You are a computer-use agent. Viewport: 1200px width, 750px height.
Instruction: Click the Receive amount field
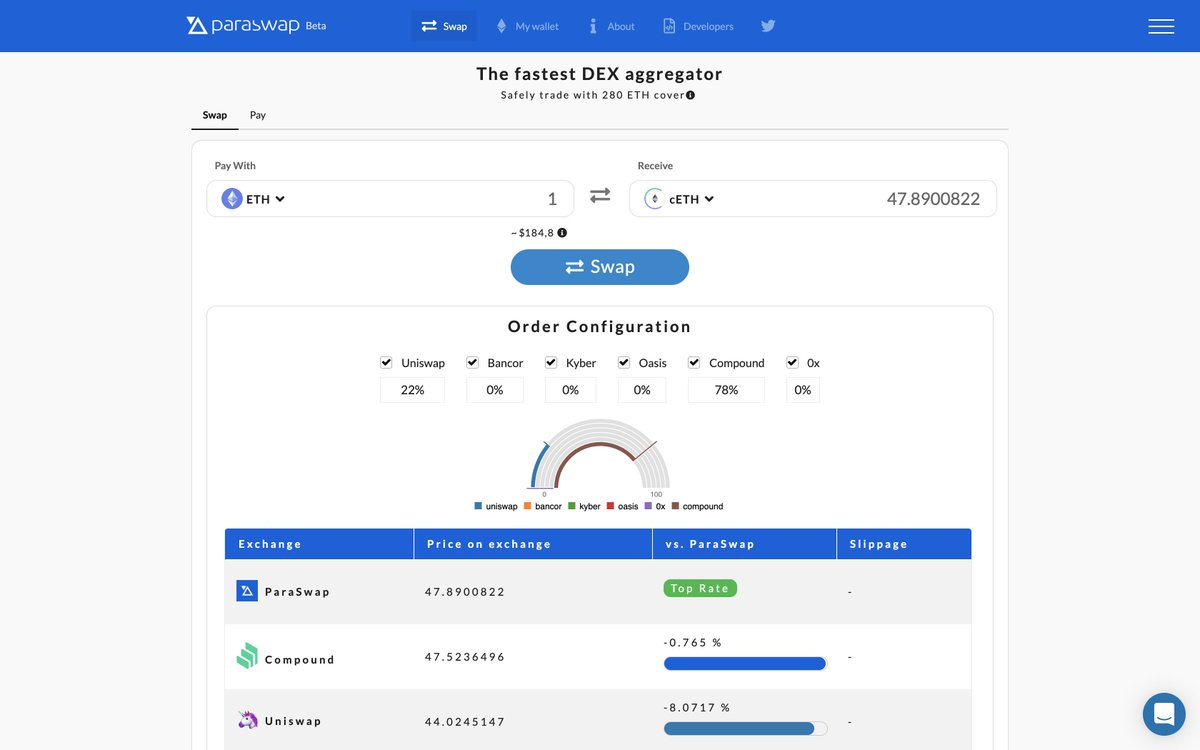coord(857,199)
